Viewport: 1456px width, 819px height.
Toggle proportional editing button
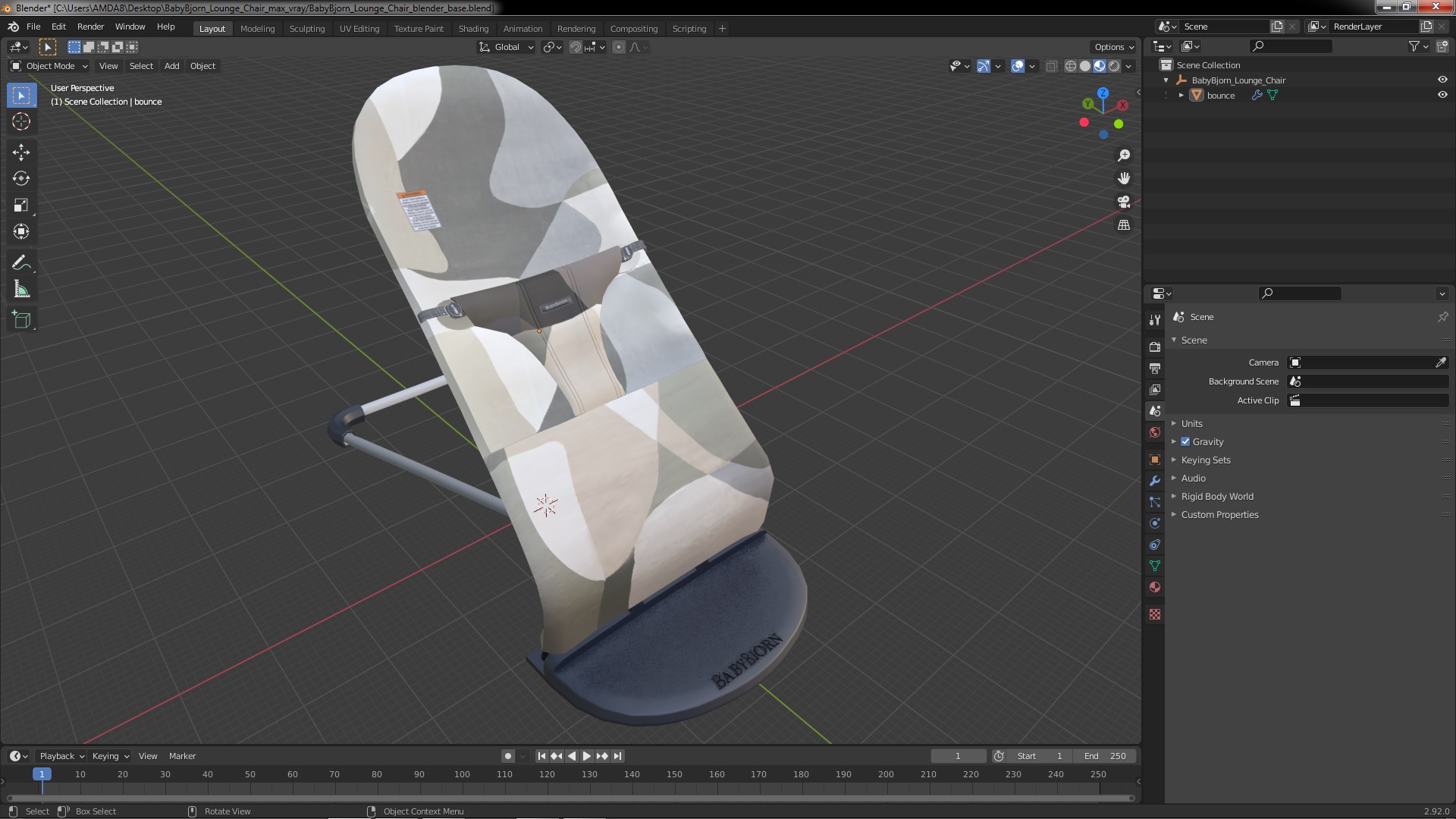619,47
